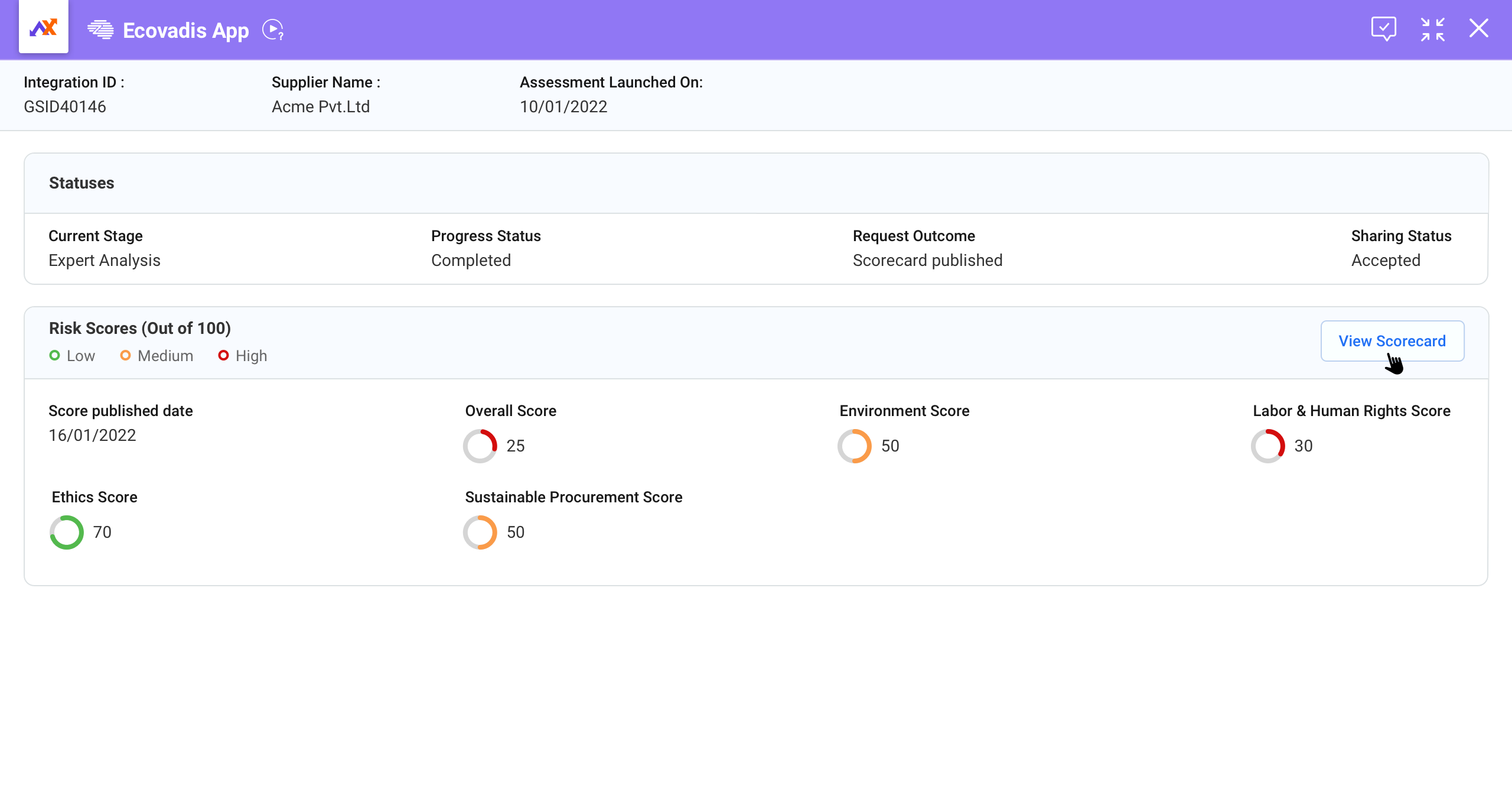Click the labor score value 30
Image resolution: width=1512 pixels, height=786 pixels.
click(1304, 446)
